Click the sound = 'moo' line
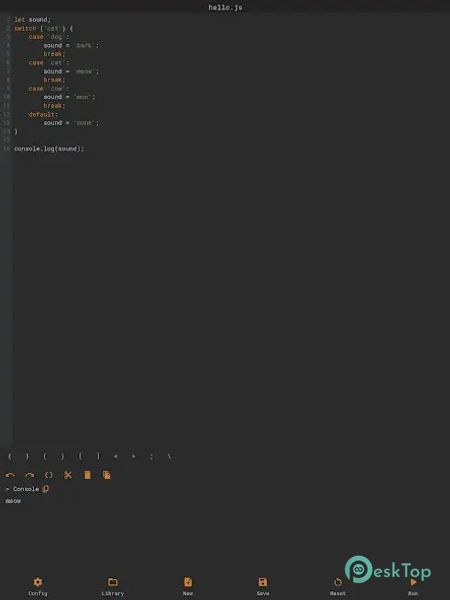The height and width of the screenshot is (600, 450). point(69,97)
